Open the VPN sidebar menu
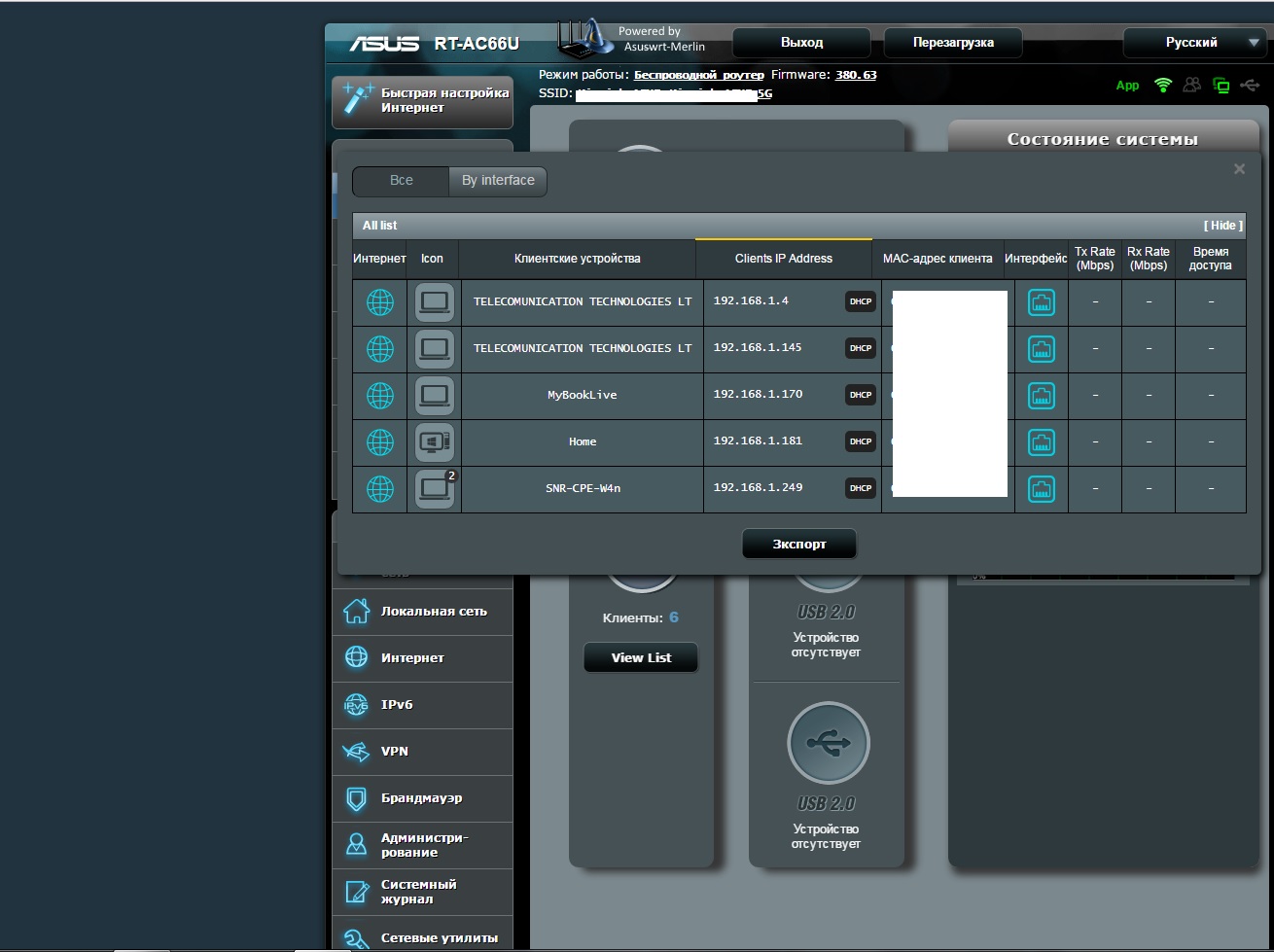1274x952 pixels. click(x=422, y=752)
